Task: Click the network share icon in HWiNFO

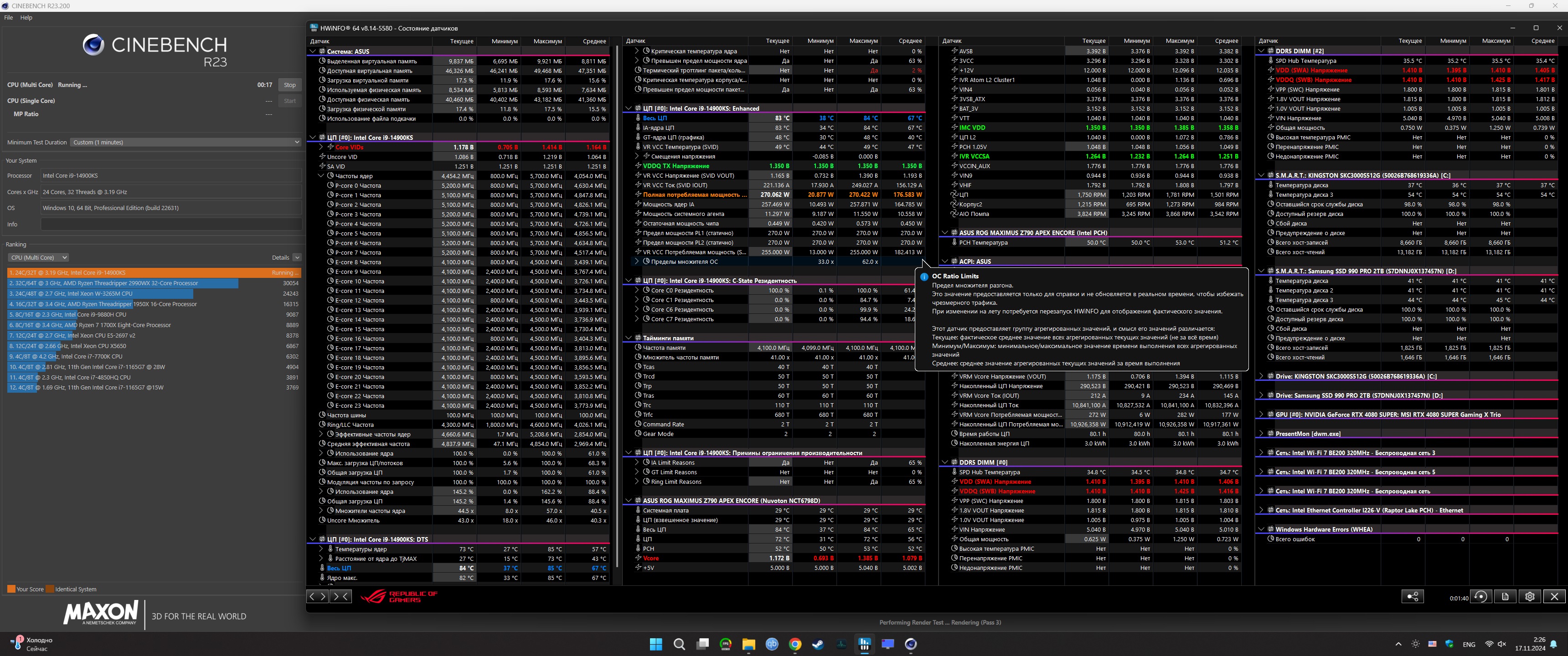Action: coord(1412,596)
